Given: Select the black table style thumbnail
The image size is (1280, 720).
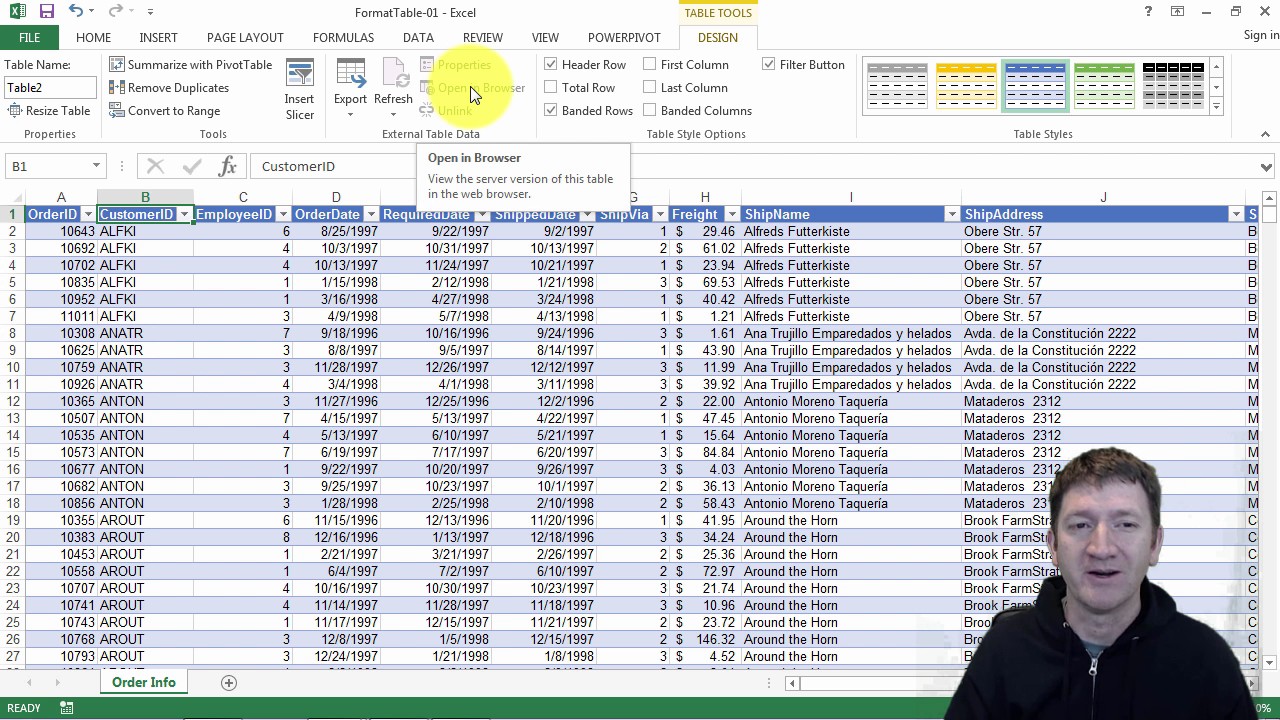Looking at the screenshot, I should pos(1173,86).
